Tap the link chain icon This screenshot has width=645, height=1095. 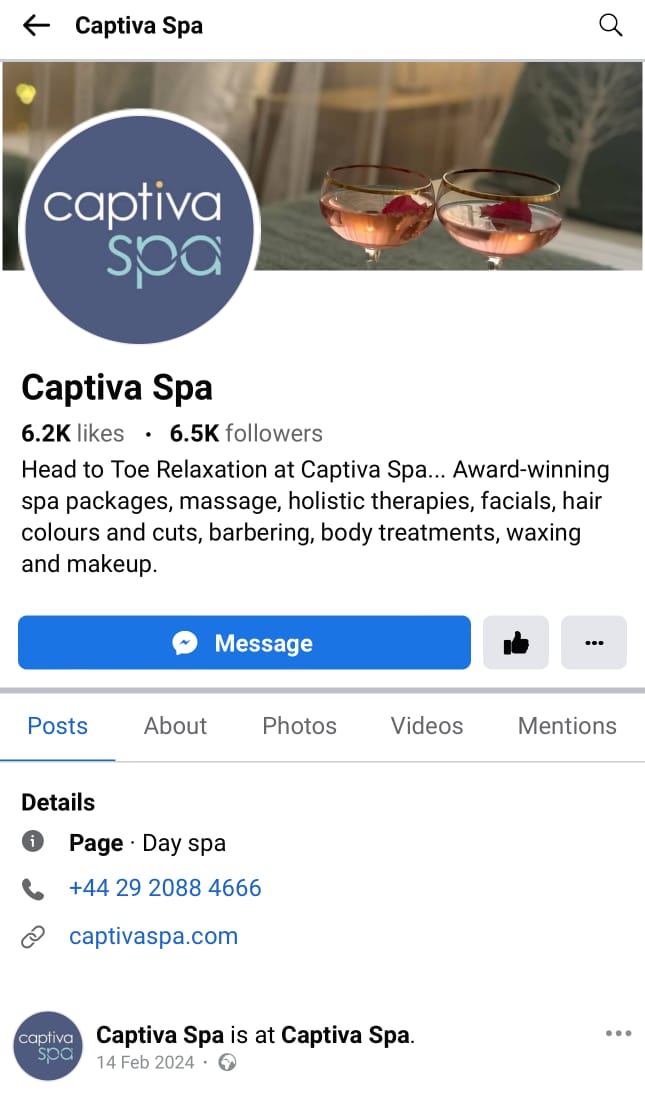(x=33, y=936)
